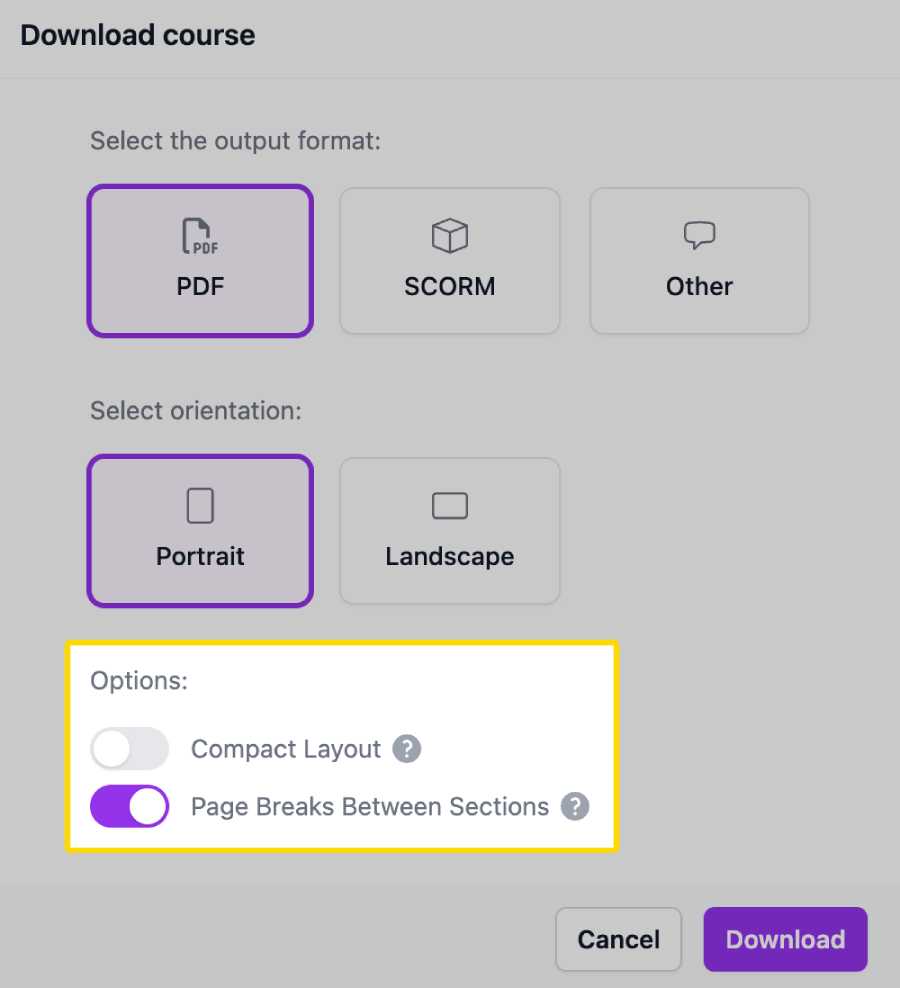Select the Other output format card

pos(699,260)
